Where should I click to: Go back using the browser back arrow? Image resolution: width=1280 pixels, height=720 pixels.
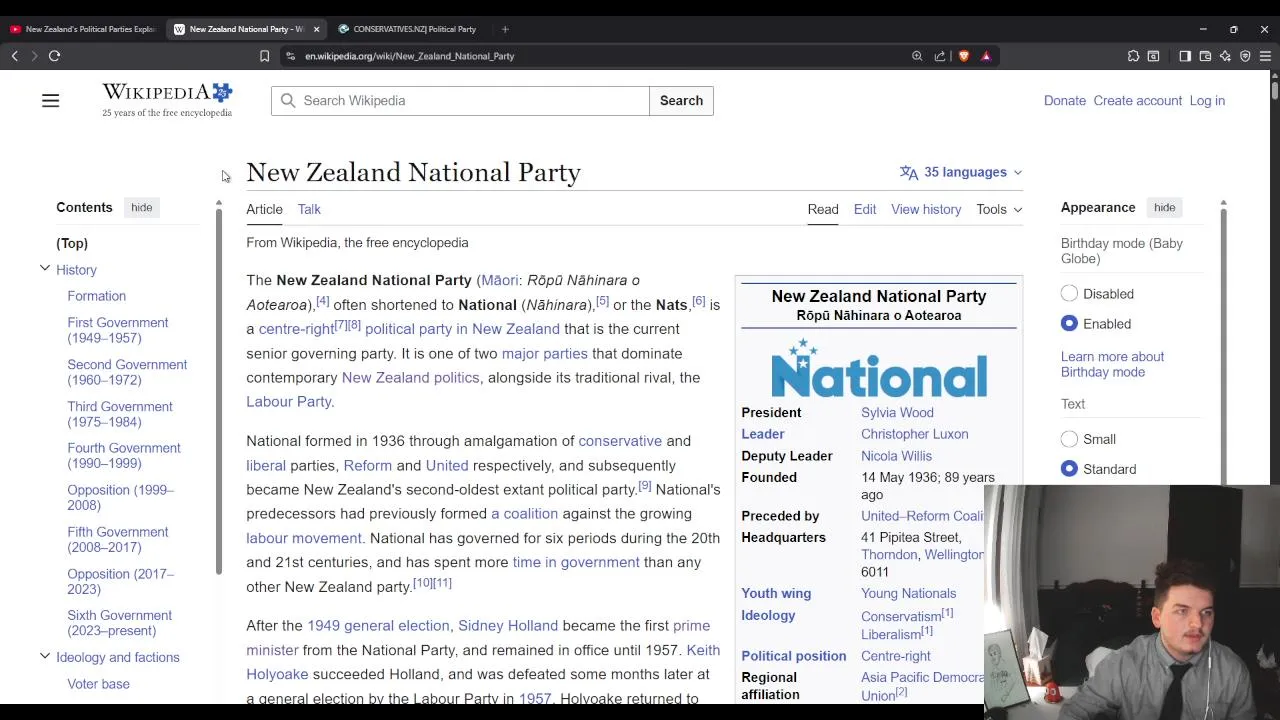point(15,56)
